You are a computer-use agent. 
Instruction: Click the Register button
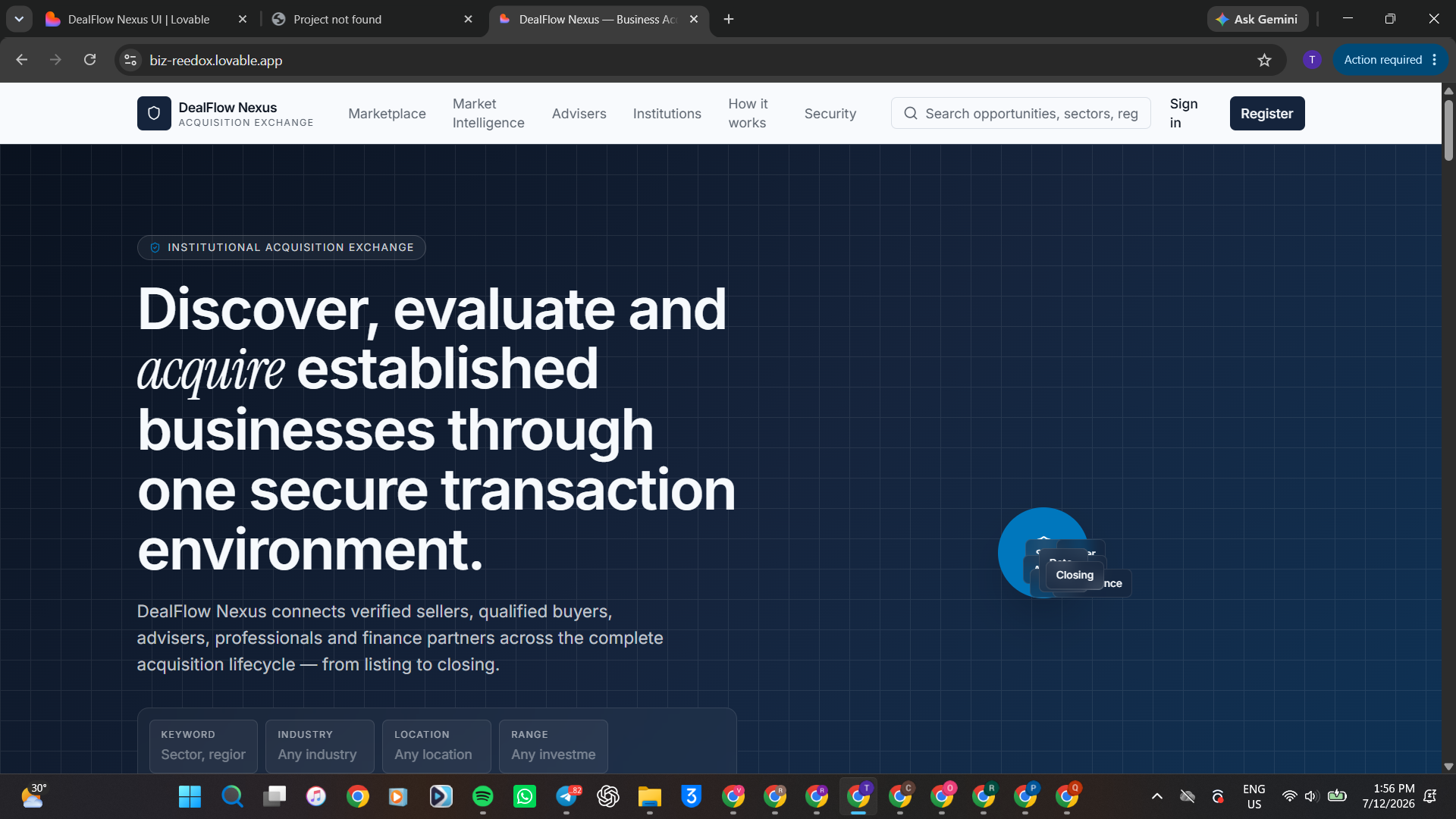[1267, 114]
